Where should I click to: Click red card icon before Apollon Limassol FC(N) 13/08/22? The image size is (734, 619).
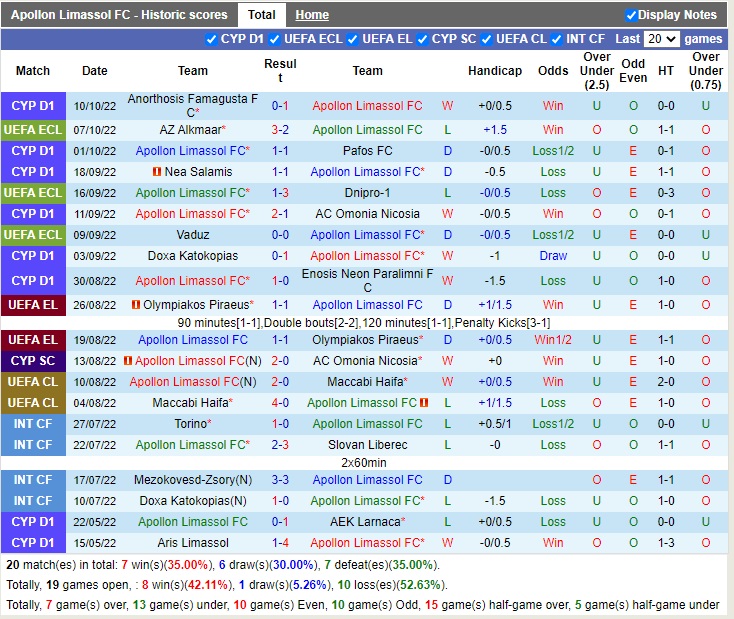pos(128,361)
